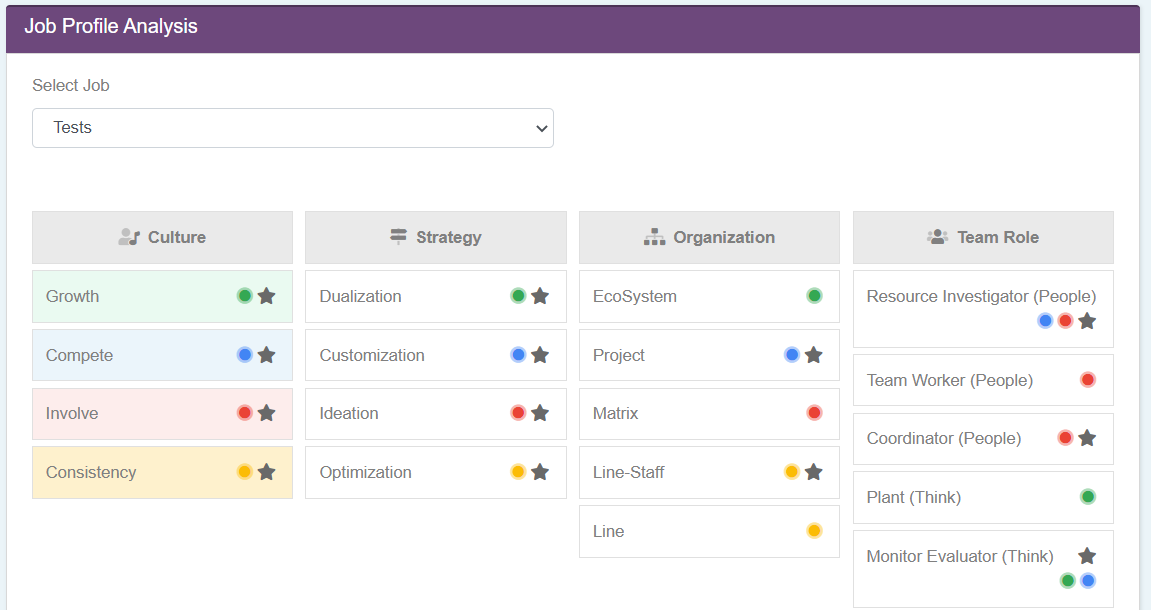Click the star in Monitor Evaluator row
The image size is (1151, 610).
point(1087,556)
